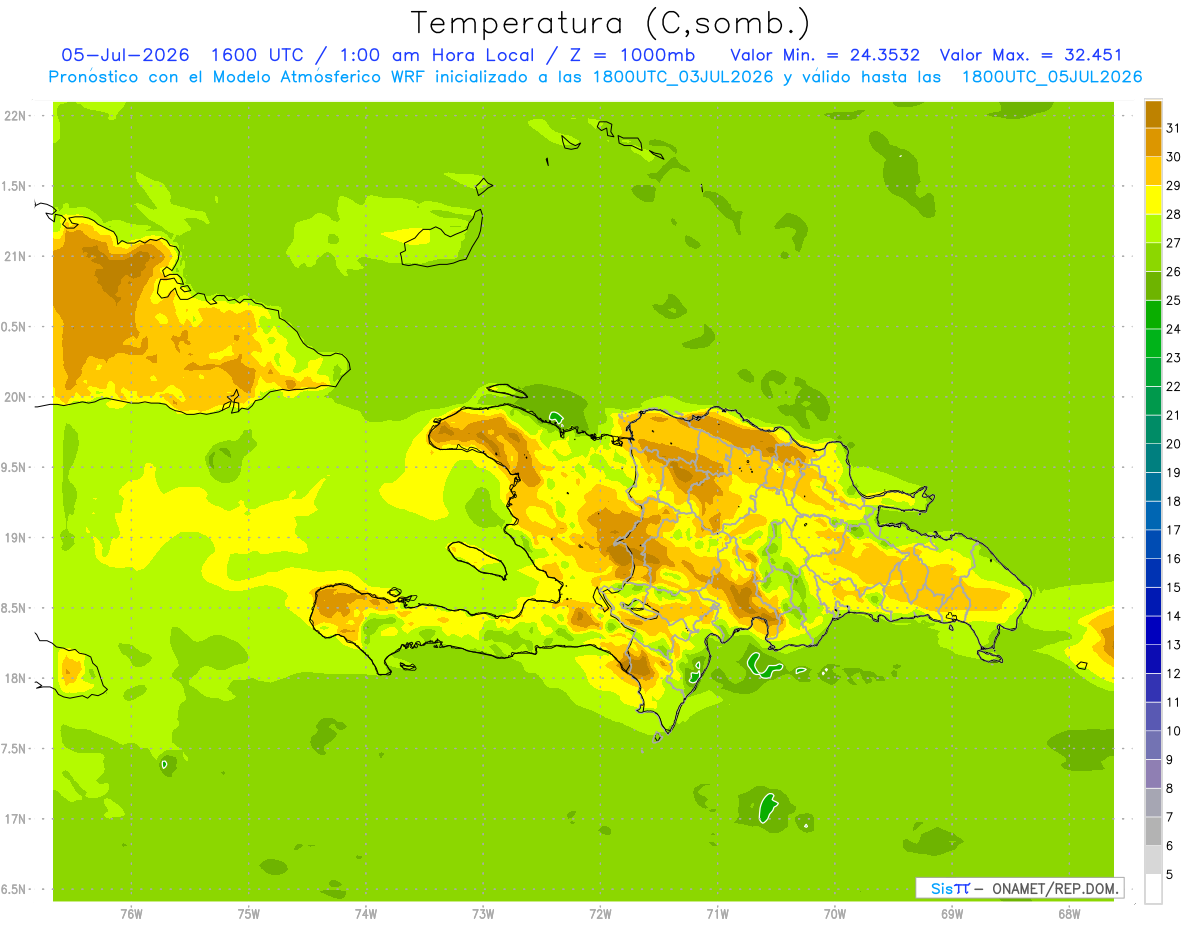Click the '68W' longitude axis label
1200x927 pixels.
[x=1069, y=913]
